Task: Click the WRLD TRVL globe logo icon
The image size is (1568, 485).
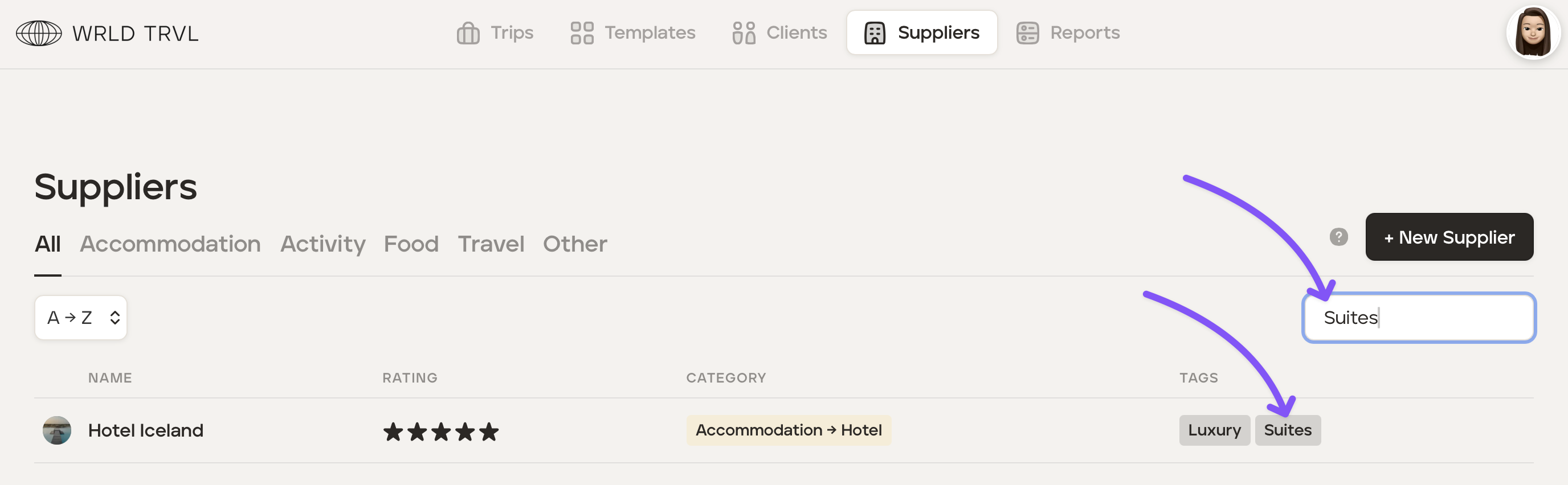Action: pos(38,34)
